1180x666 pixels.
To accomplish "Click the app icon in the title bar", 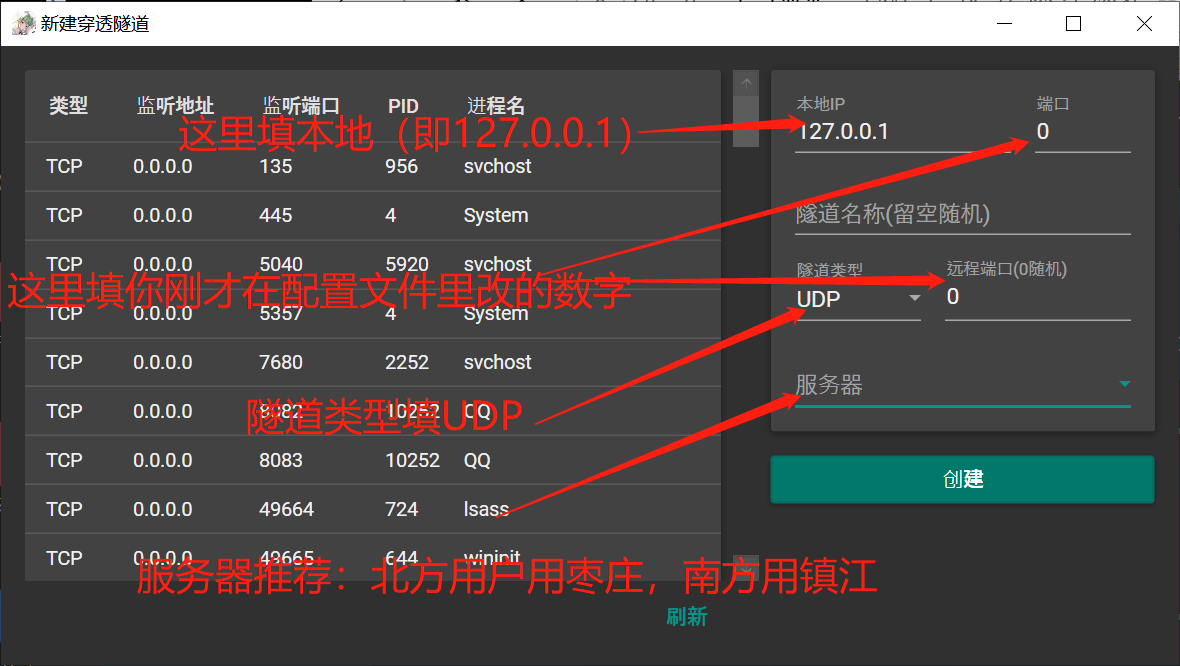I will point(22,24).
